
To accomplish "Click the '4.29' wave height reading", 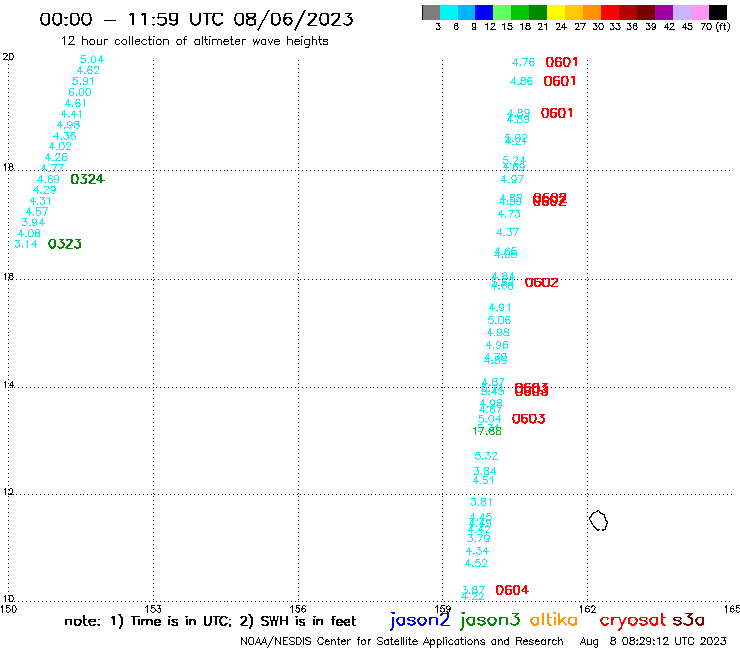I will point(44,190).
